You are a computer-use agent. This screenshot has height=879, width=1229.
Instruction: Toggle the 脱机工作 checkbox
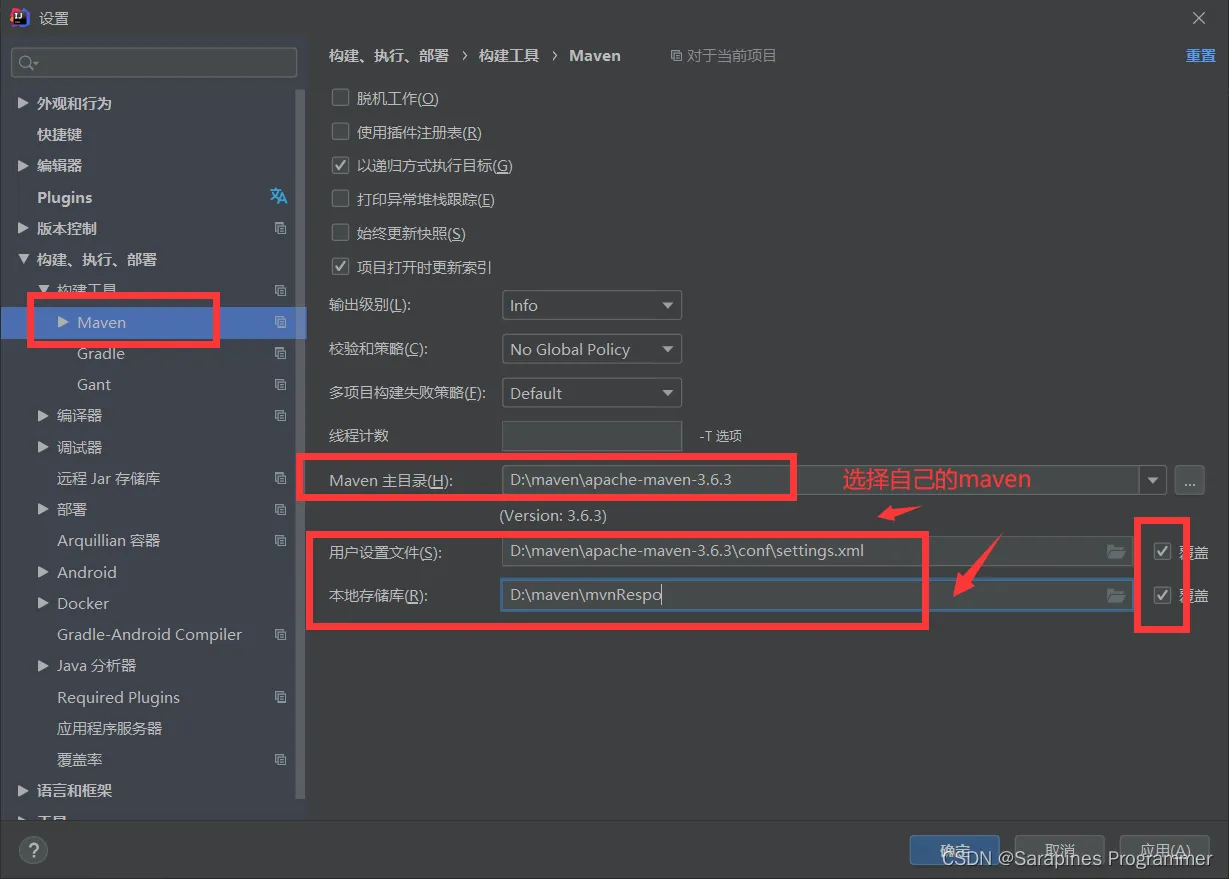click(340, 98)
